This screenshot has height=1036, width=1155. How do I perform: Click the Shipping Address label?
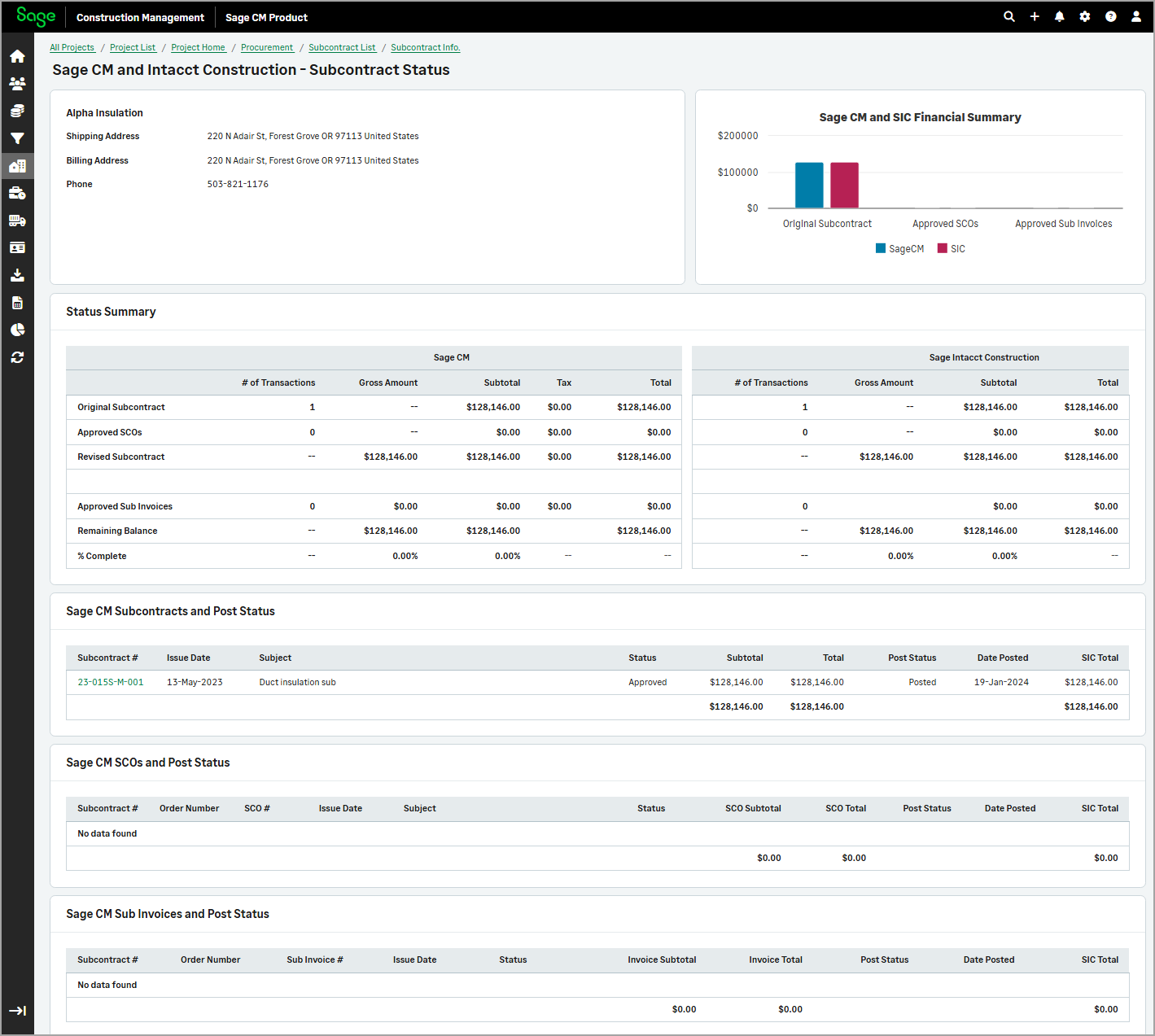point(103,136)
